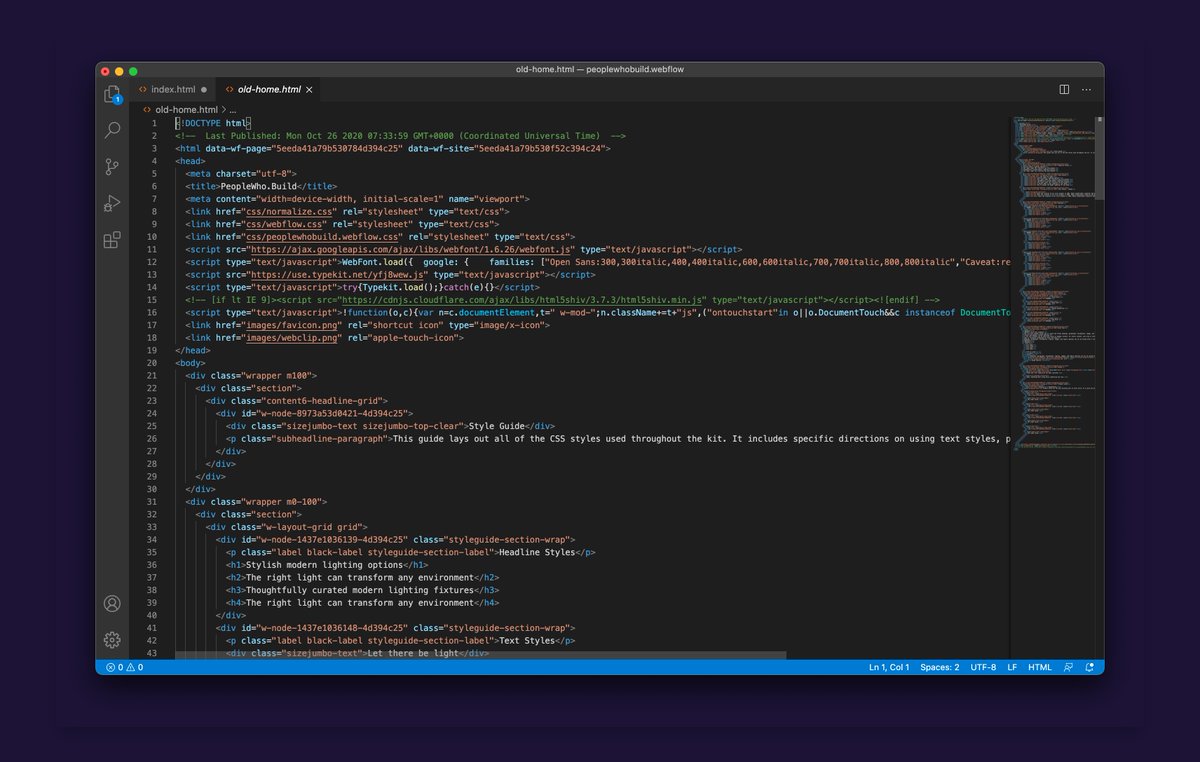The width and height of the screenshot is (1200, 762).
Task: Click line number 31 in the gutter
Action: [152, 501]
